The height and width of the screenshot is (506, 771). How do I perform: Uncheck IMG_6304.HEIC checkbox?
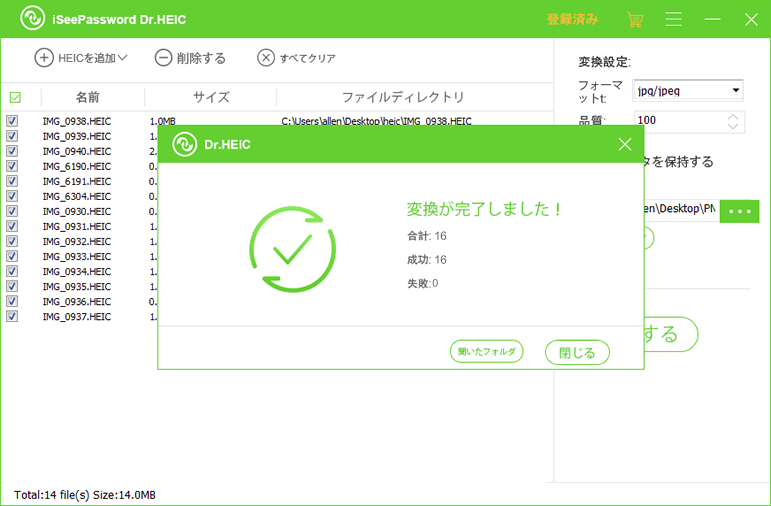coord(12,196)
